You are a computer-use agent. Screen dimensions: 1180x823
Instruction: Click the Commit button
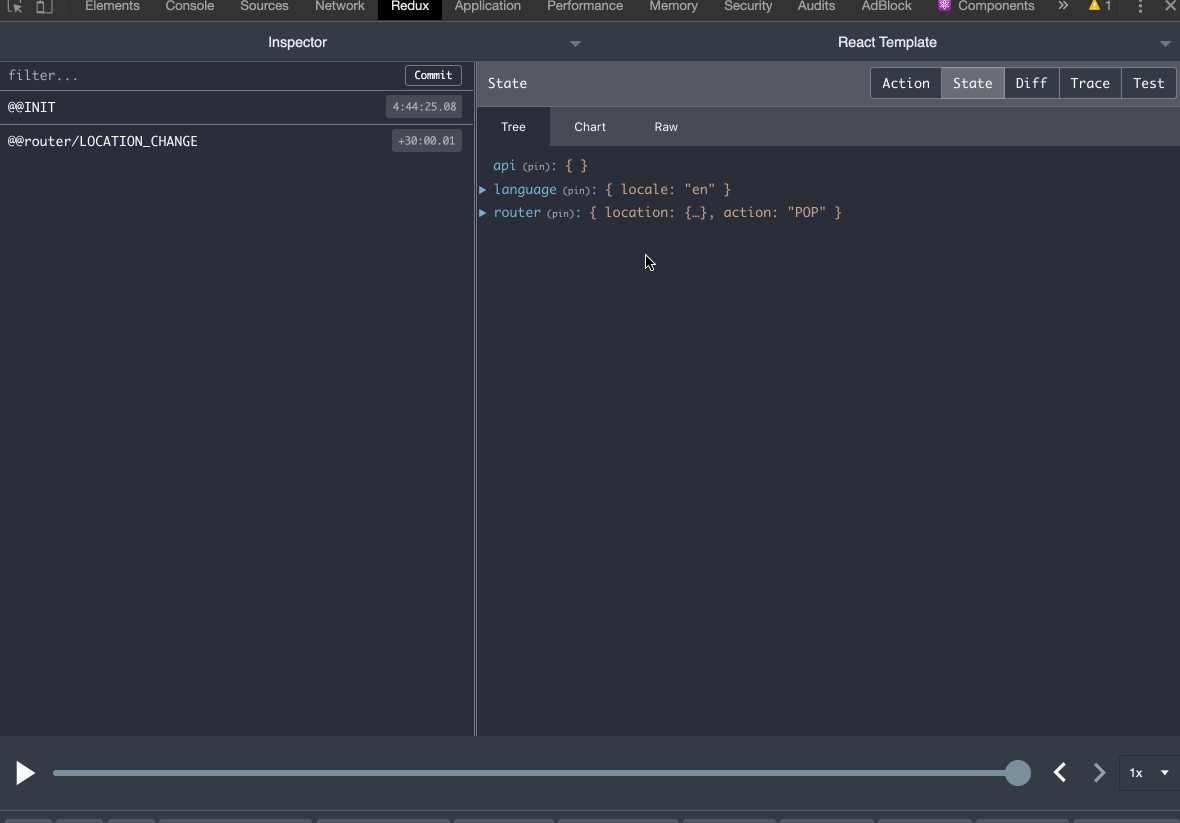pos(433,75)
